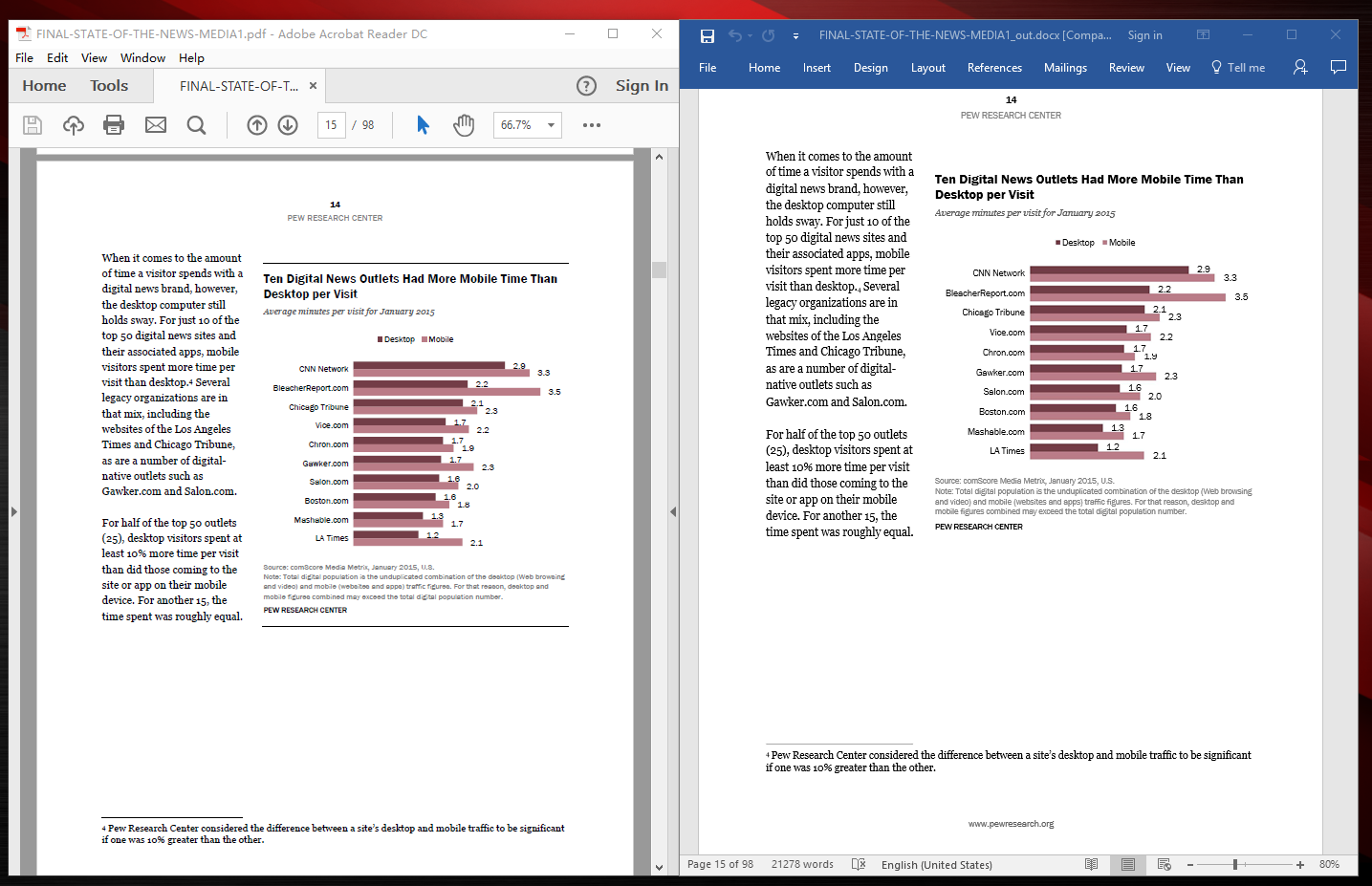
Task: Open the Word Layout ribbon tab
Action: pyautogui.click(x=927, y=68)
